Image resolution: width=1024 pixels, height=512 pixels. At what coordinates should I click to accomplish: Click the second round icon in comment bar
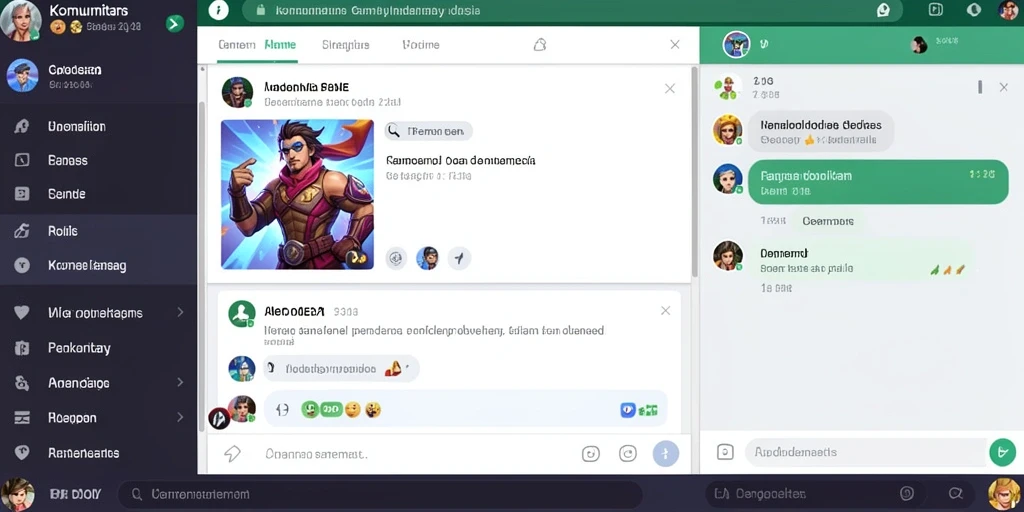(628, 453)
